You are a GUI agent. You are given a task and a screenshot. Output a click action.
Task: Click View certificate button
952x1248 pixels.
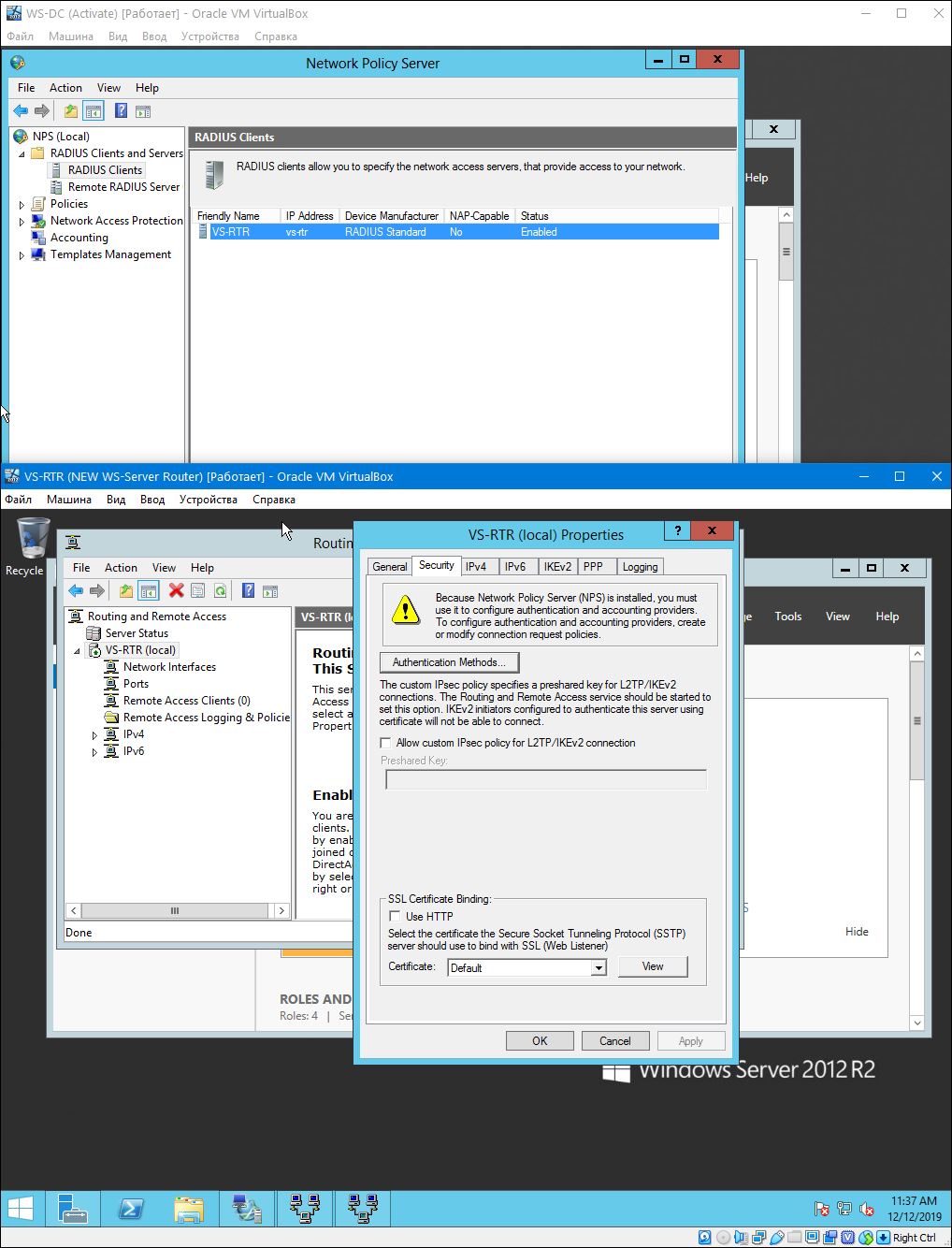(x=653, y=966)
